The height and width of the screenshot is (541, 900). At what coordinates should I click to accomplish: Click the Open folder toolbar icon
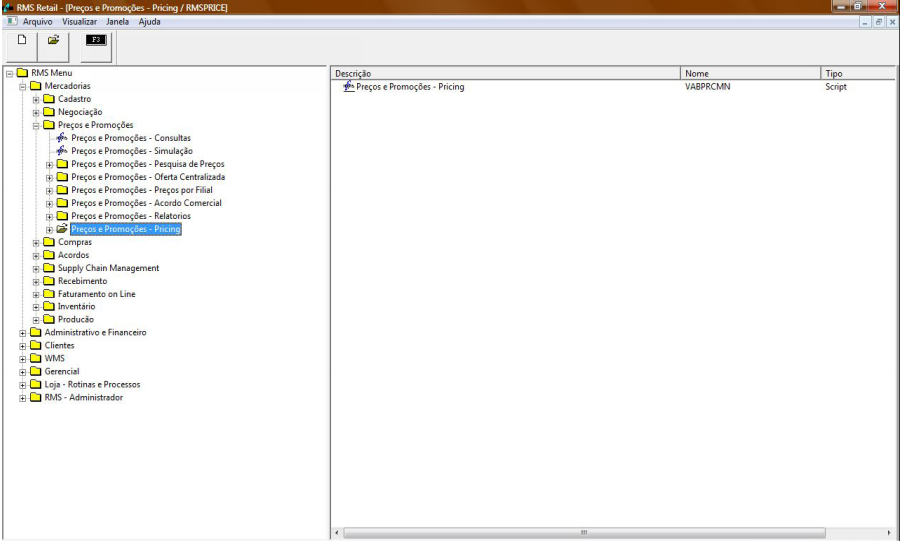[x=53, y=40]
